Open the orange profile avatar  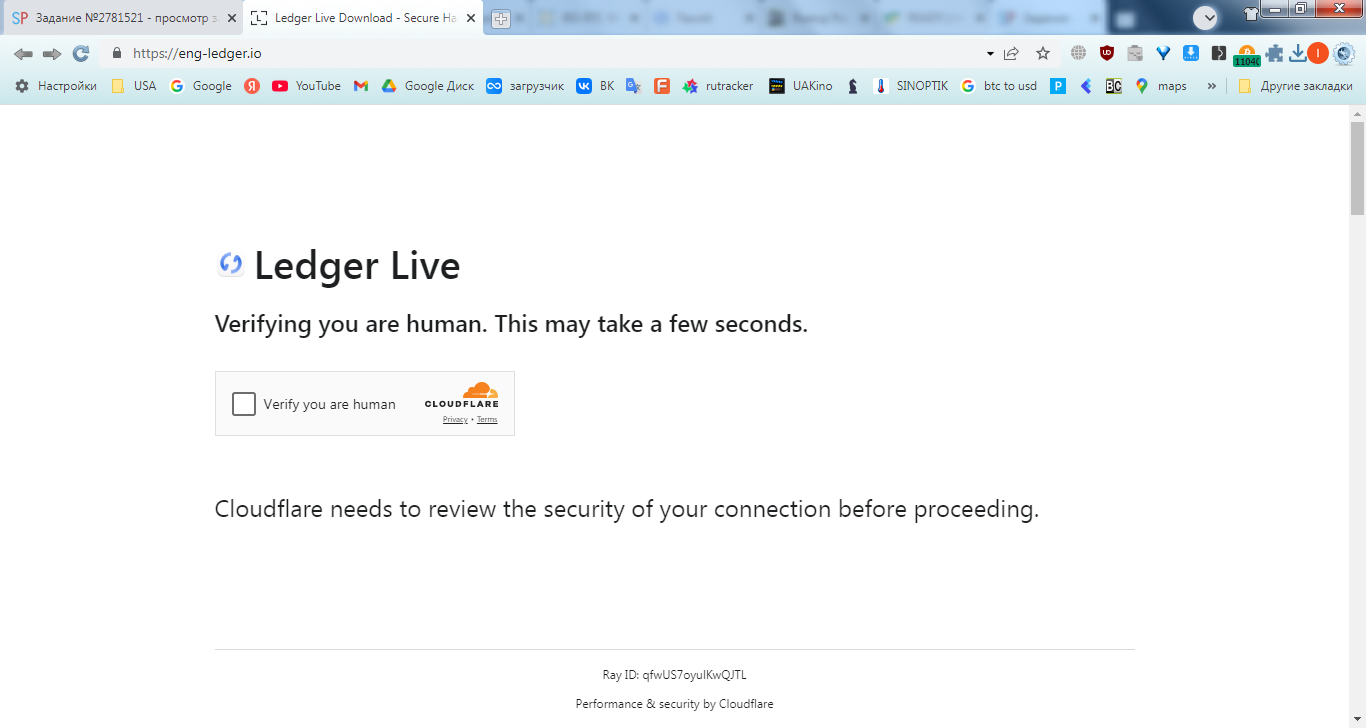1318,54
